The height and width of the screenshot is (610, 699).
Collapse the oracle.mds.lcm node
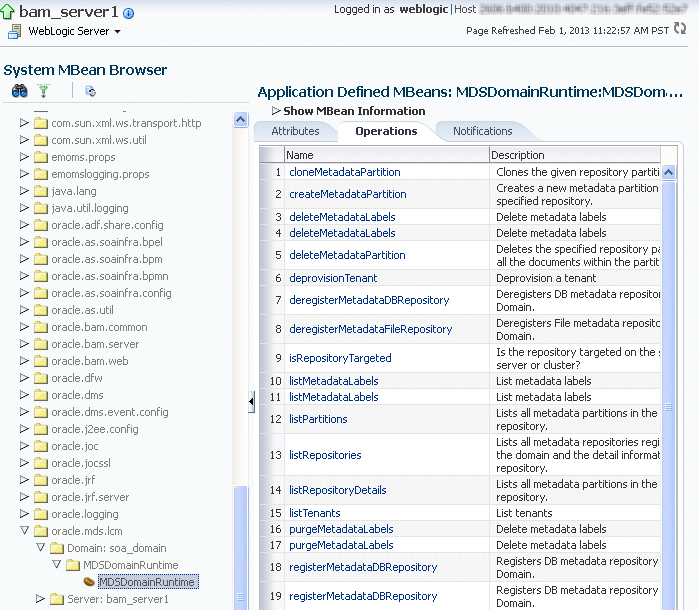coord(24,531)
